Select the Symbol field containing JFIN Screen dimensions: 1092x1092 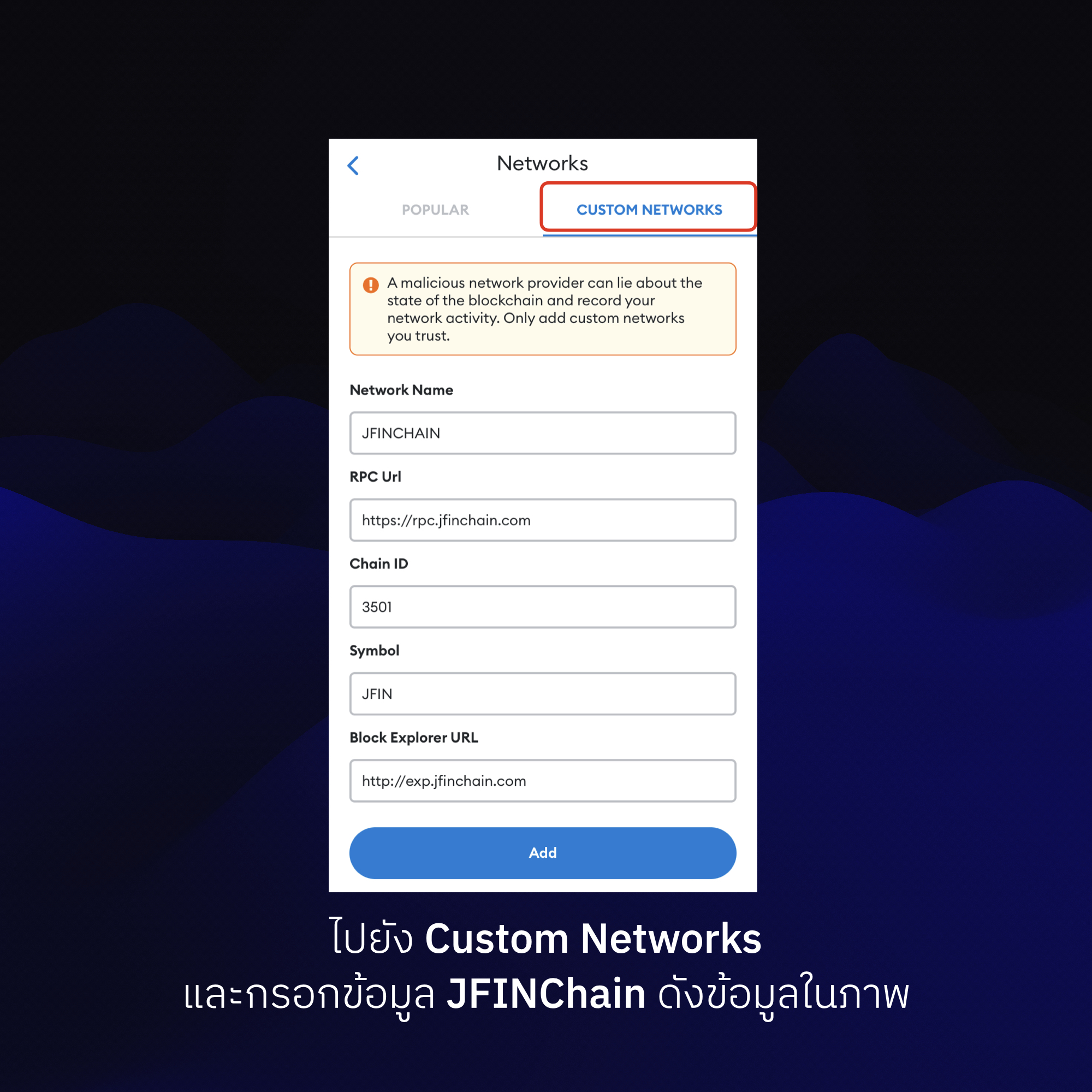pos(543,694)
